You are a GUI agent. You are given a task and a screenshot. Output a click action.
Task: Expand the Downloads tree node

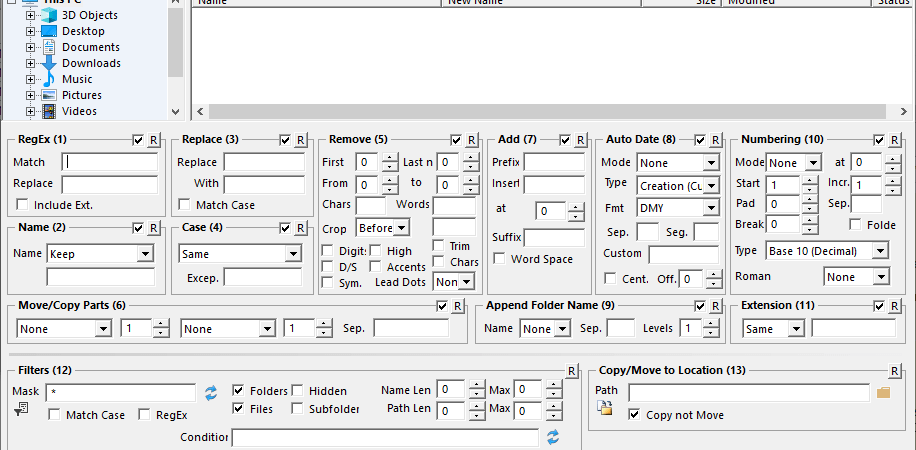coord(30,63)
